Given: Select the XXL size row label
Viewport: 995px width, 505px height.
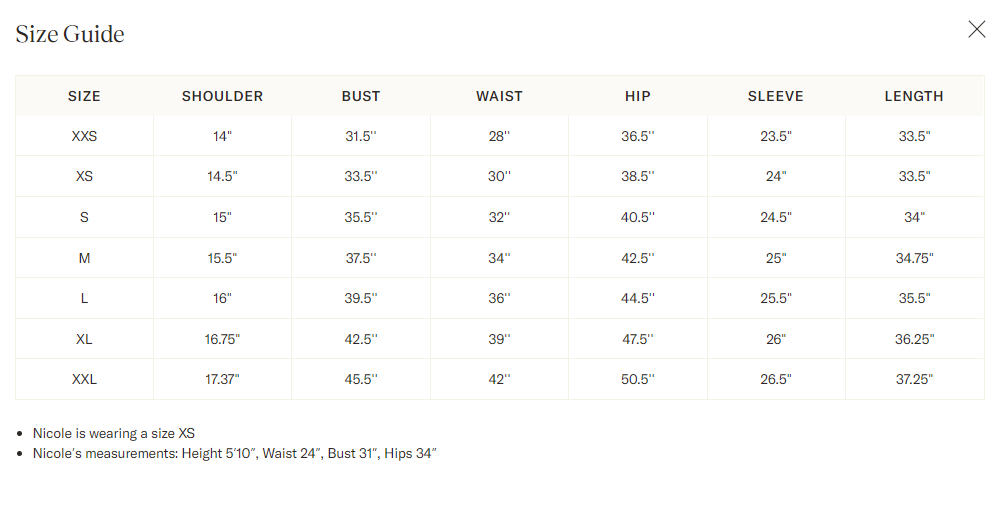Looking at the screenshot, I should coord(84,379).
